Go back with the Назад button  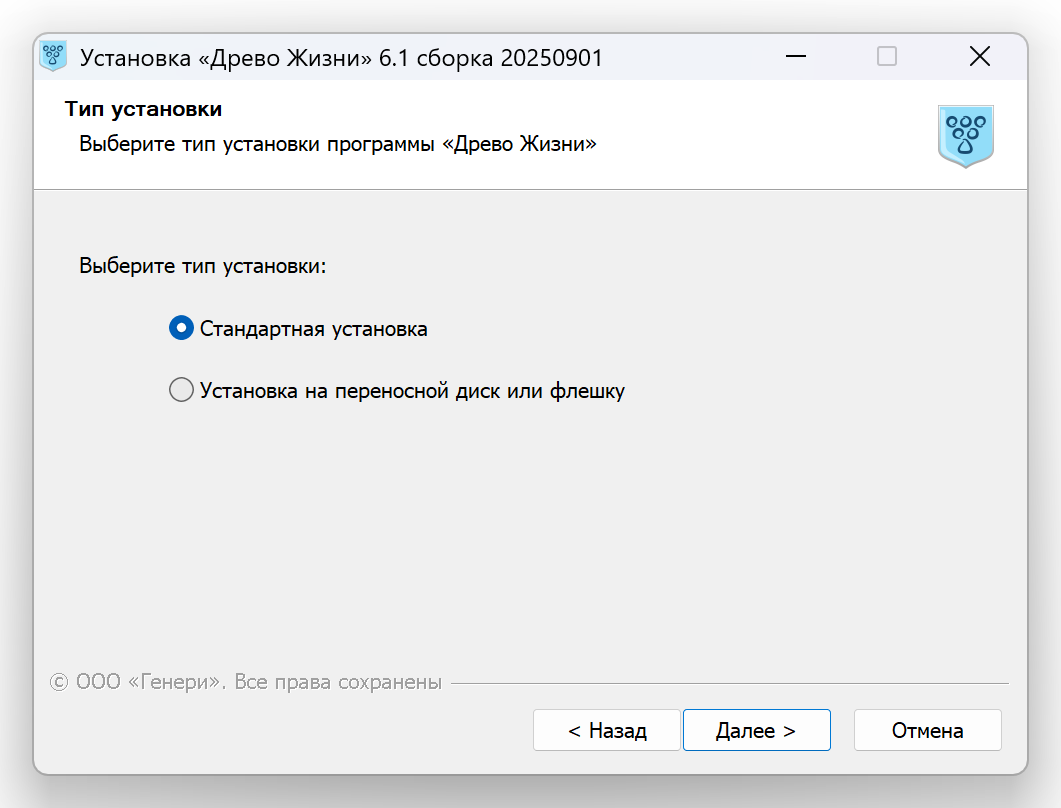pyautogui.click(x=606, y=730)
